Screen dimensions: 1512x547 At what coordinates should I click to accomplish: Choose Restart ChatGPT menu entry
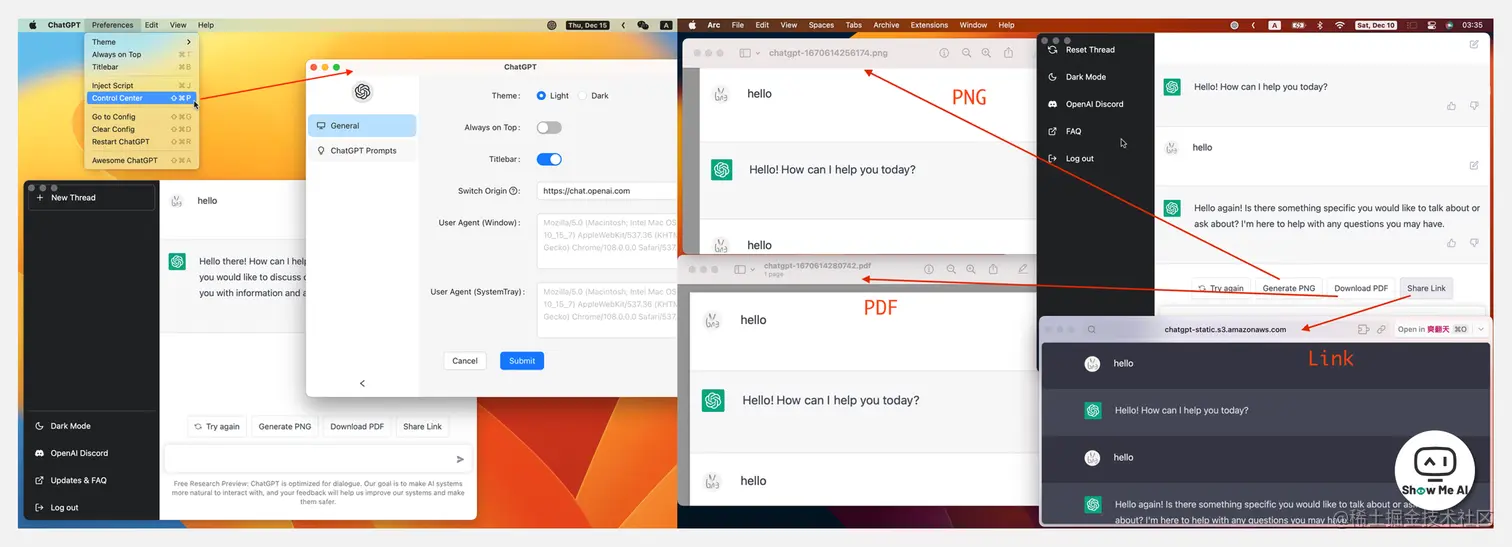pyautogui.click(x=143, y=142)
